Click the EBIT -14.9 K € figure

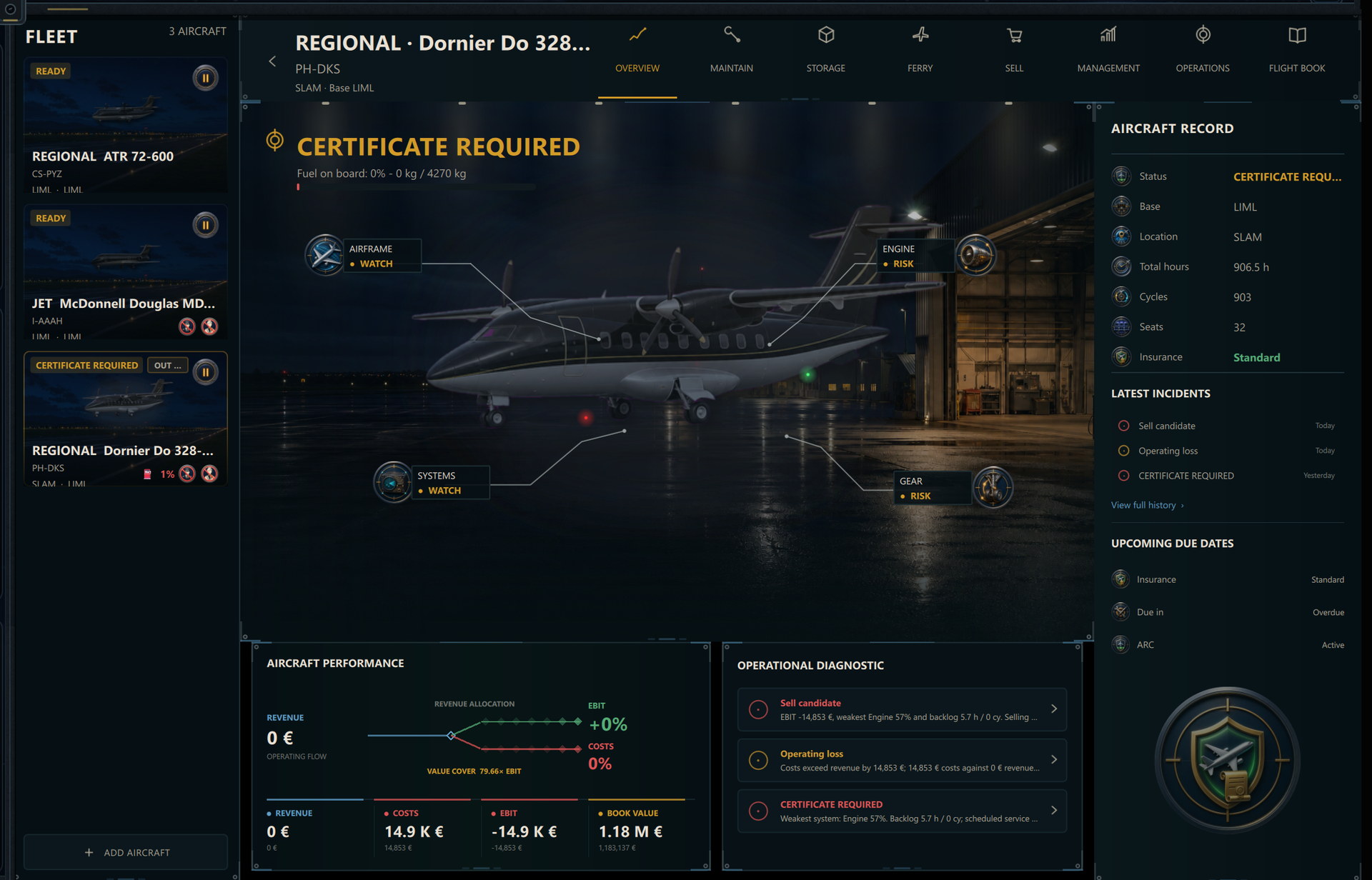pos(524,831)
